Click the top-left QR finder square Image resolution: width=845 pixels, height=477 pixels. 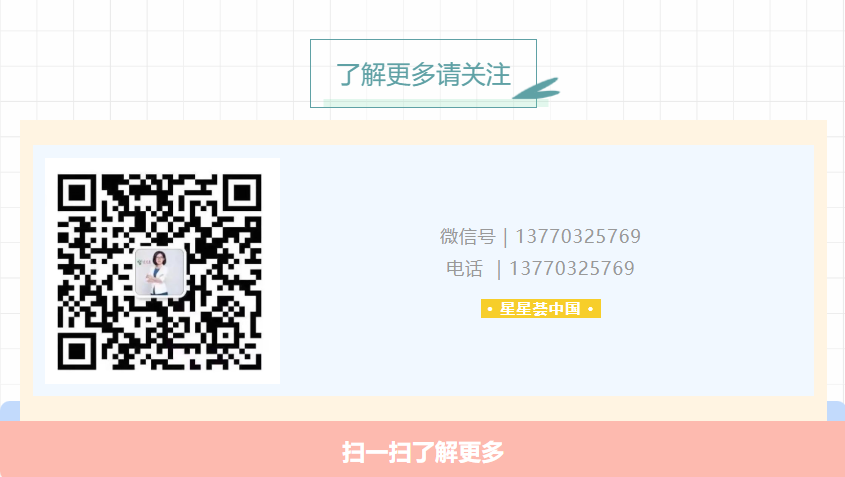(x=77, y=192)
